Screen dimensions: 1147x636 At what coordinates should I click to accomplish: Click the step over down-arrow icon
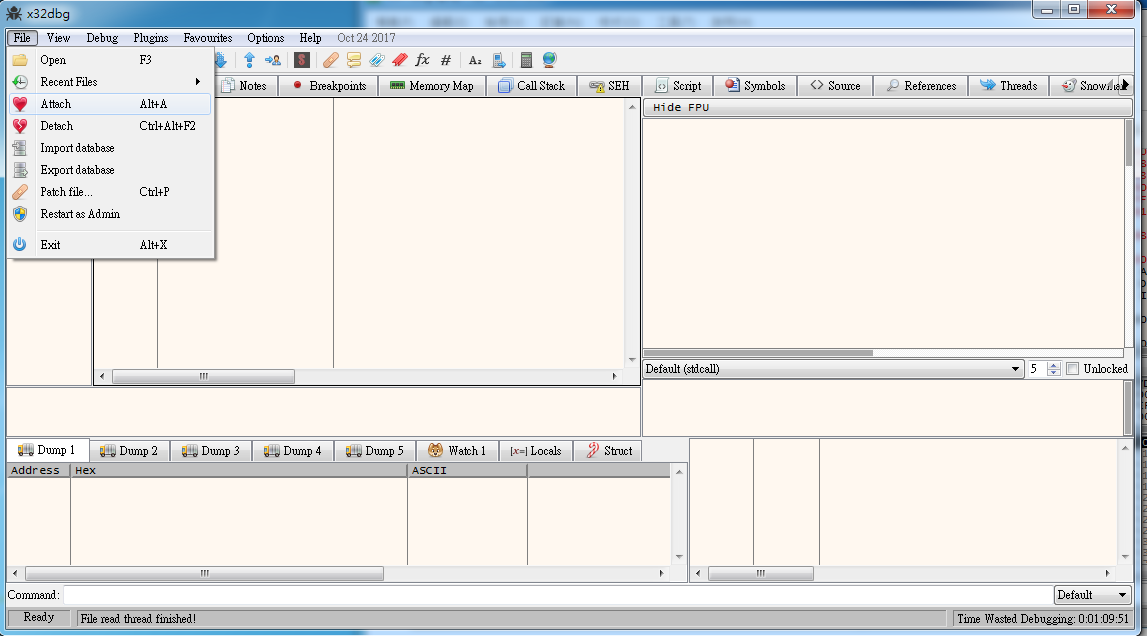pos(221,60)
